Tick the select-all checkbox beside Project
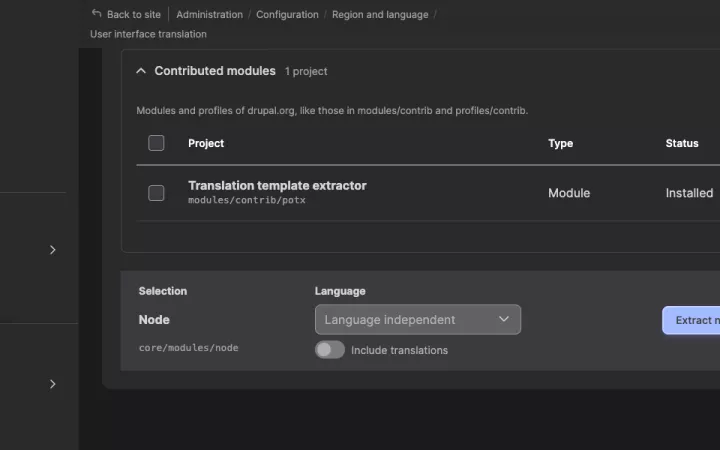Image resolution: width=720 pixels, height=450 pixels. (x=156, y=143)
